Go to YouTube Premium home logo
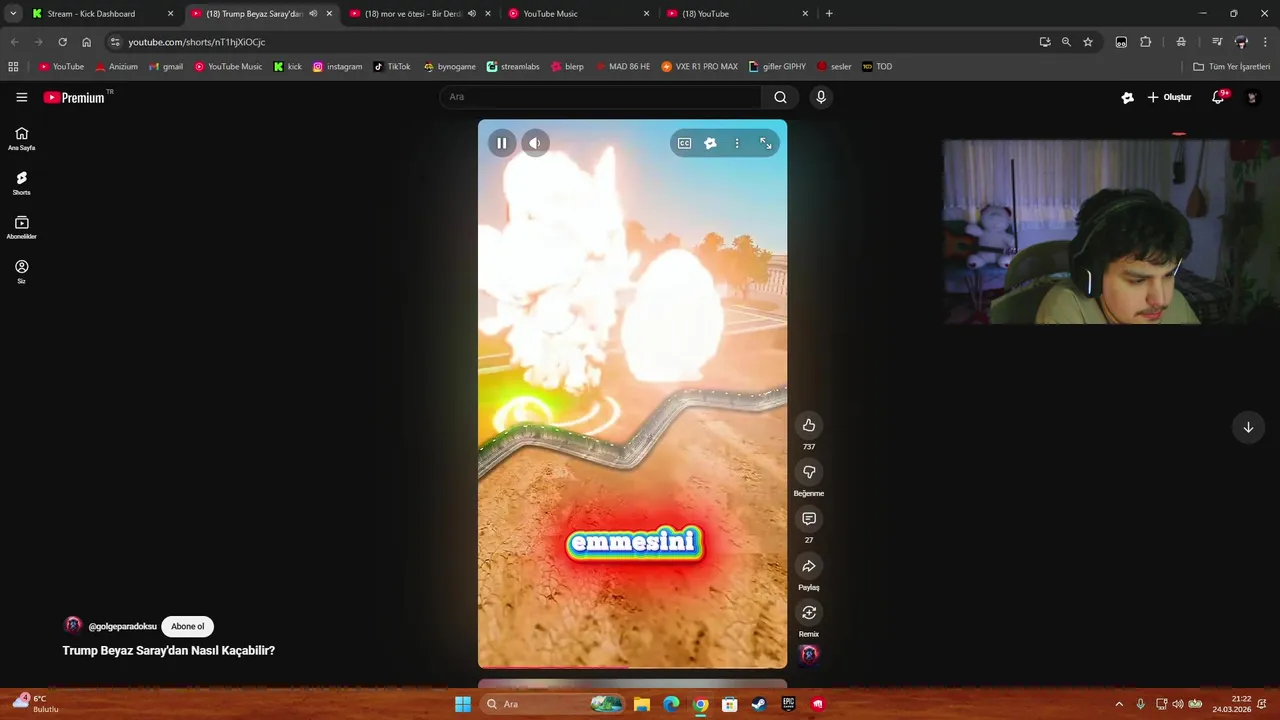 click(75, 97)
